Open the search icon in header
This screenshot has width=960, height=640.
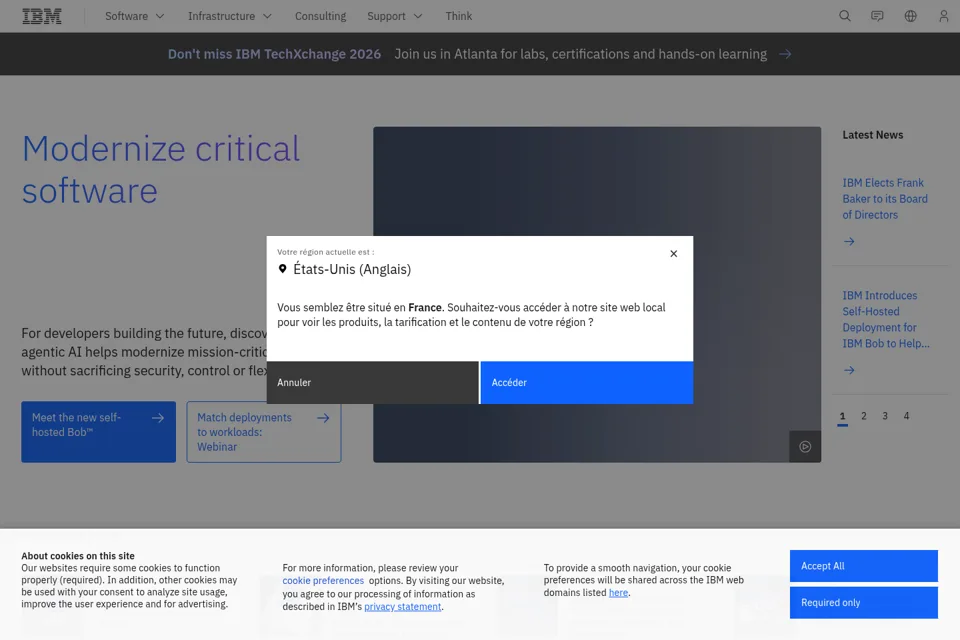pyautogui.click(x=845, y=16)
